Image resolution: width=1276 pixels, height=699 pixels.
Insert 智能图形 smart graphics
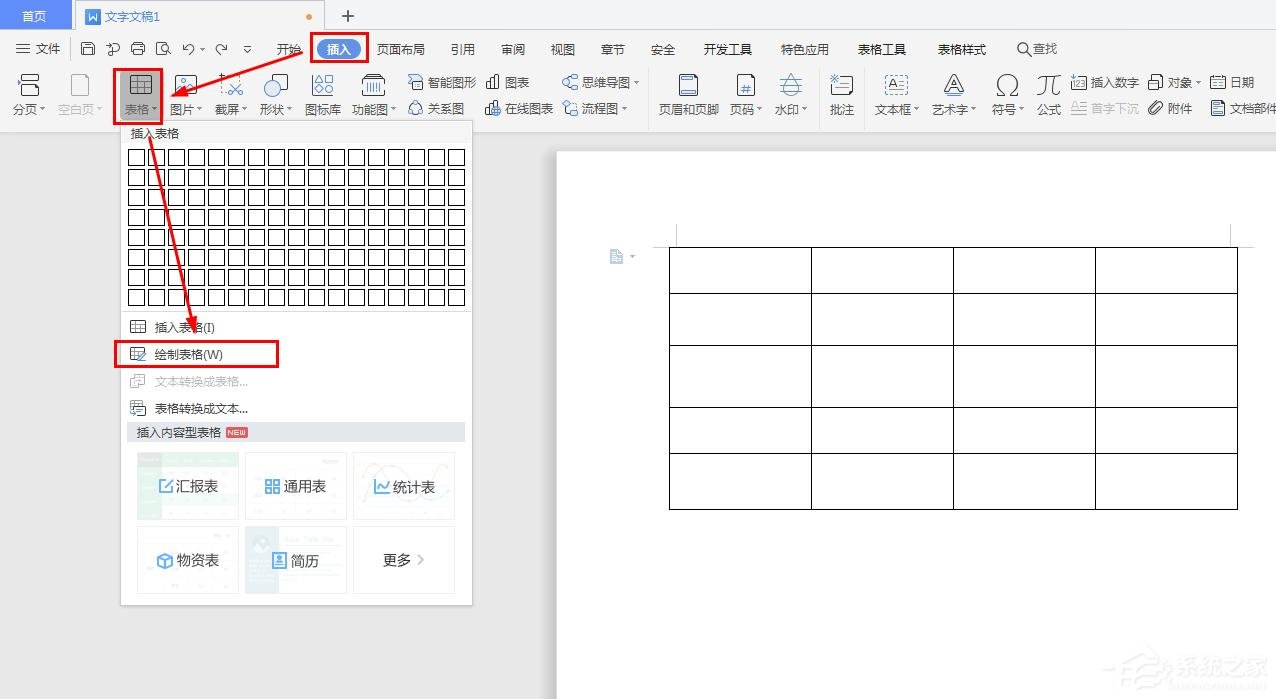pyautogui.click(x=442, y=82)
